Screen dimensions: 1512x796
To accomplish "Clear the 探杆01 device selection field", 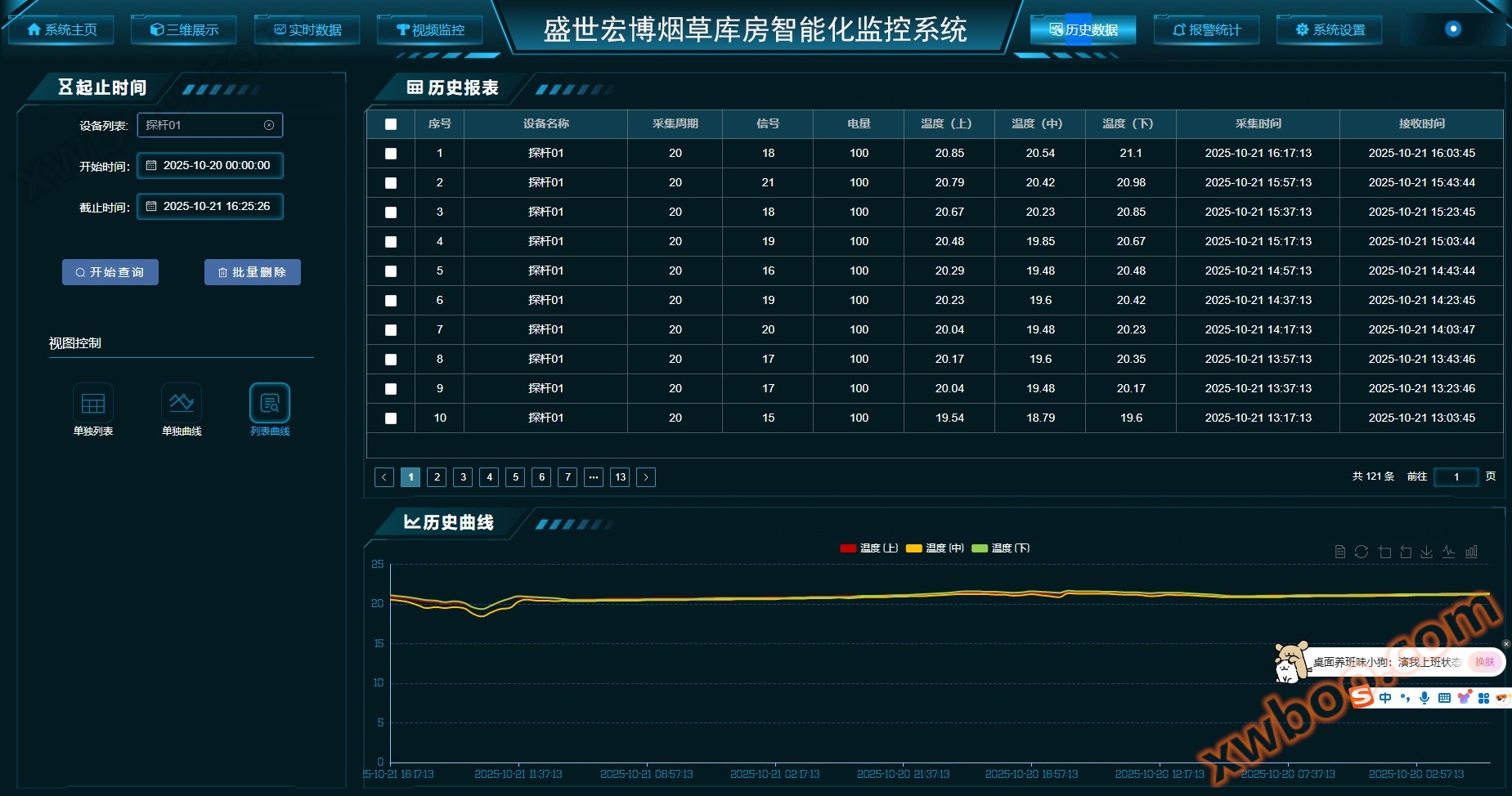I will pyautogui.click(x=269, y=124).
